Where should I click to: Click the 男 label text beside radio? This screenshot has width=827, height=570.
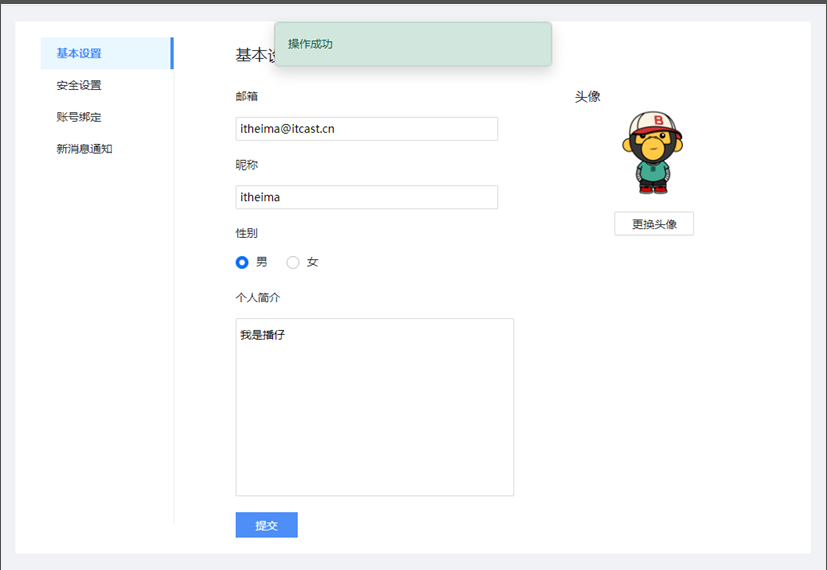tap(262, 262)
